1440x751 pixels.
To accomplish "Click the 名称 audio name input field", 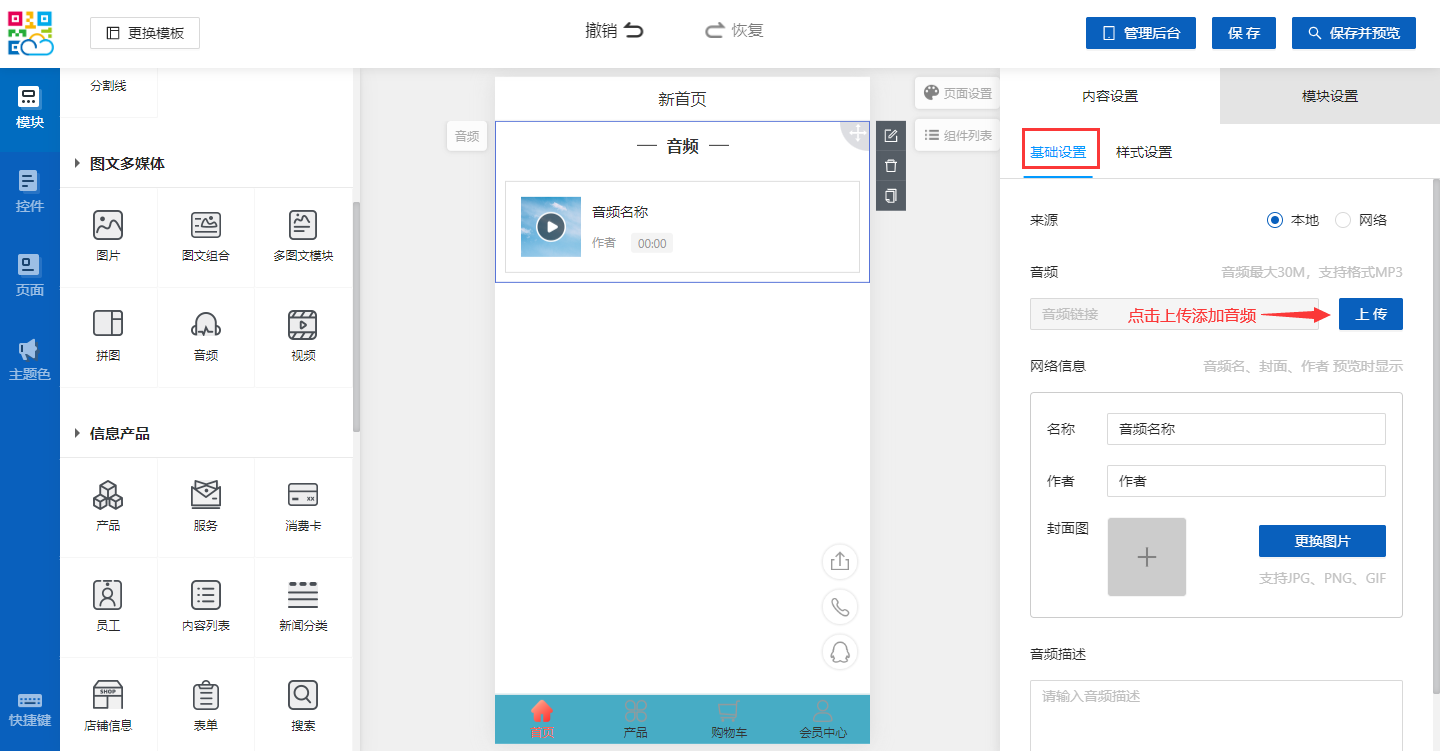I will tap(1245, 429).
